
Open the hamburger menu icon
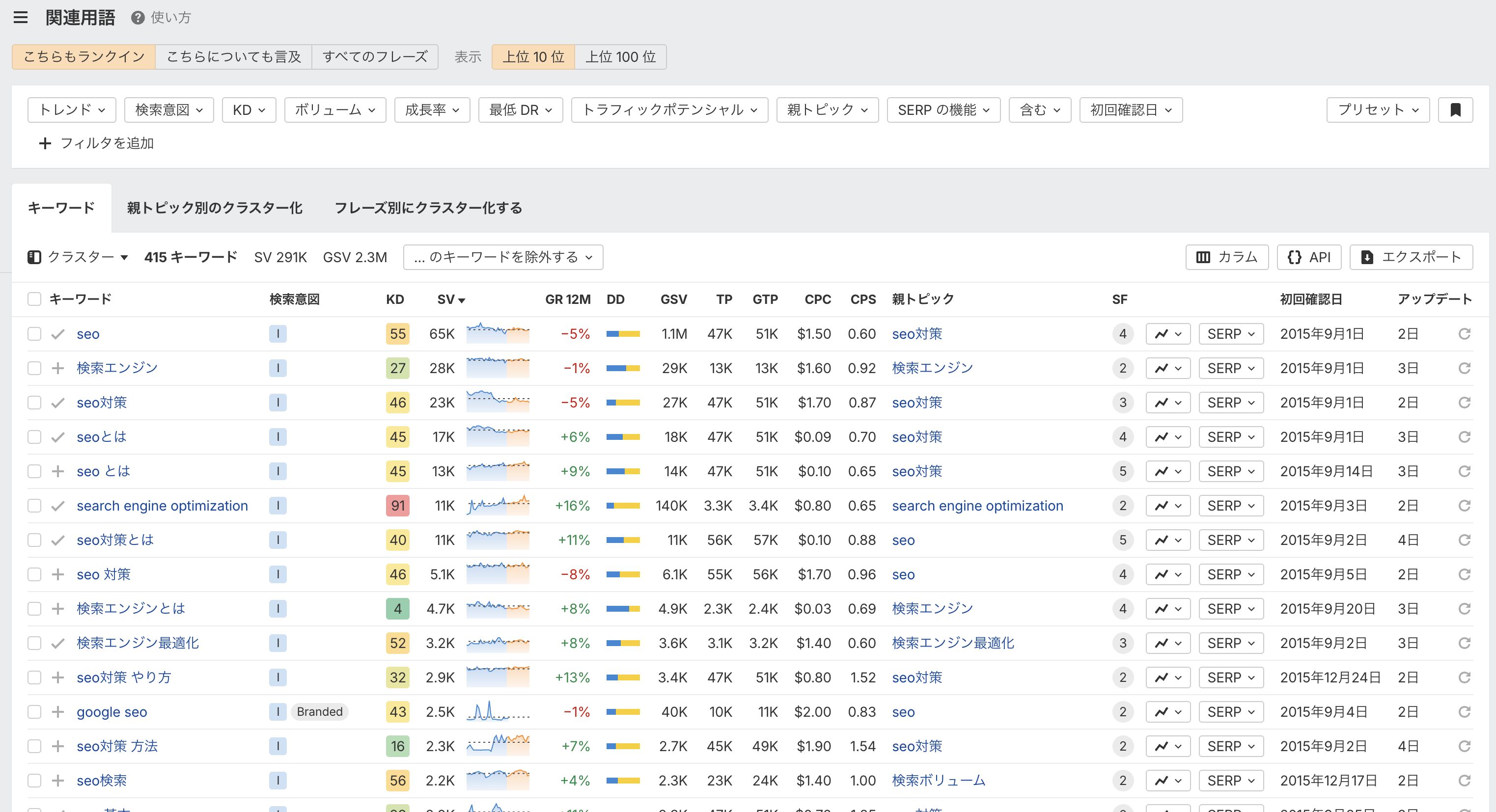[x=20, y=17]
